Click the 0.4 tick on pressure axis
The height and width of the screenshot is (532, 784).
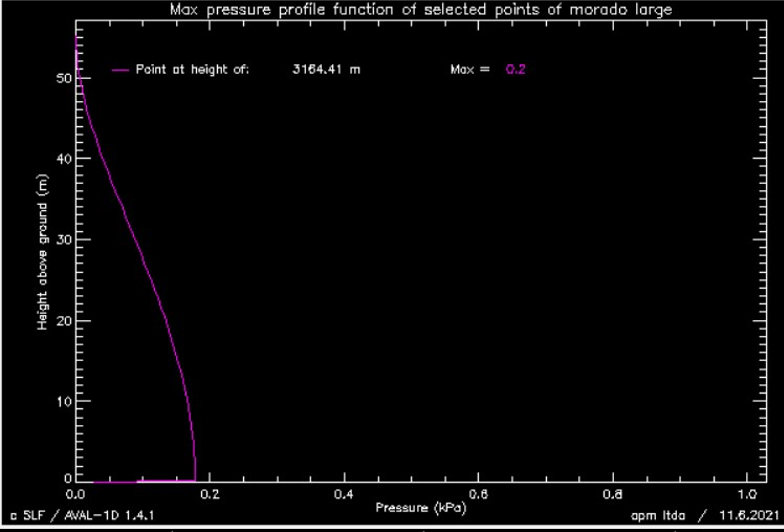344,494
